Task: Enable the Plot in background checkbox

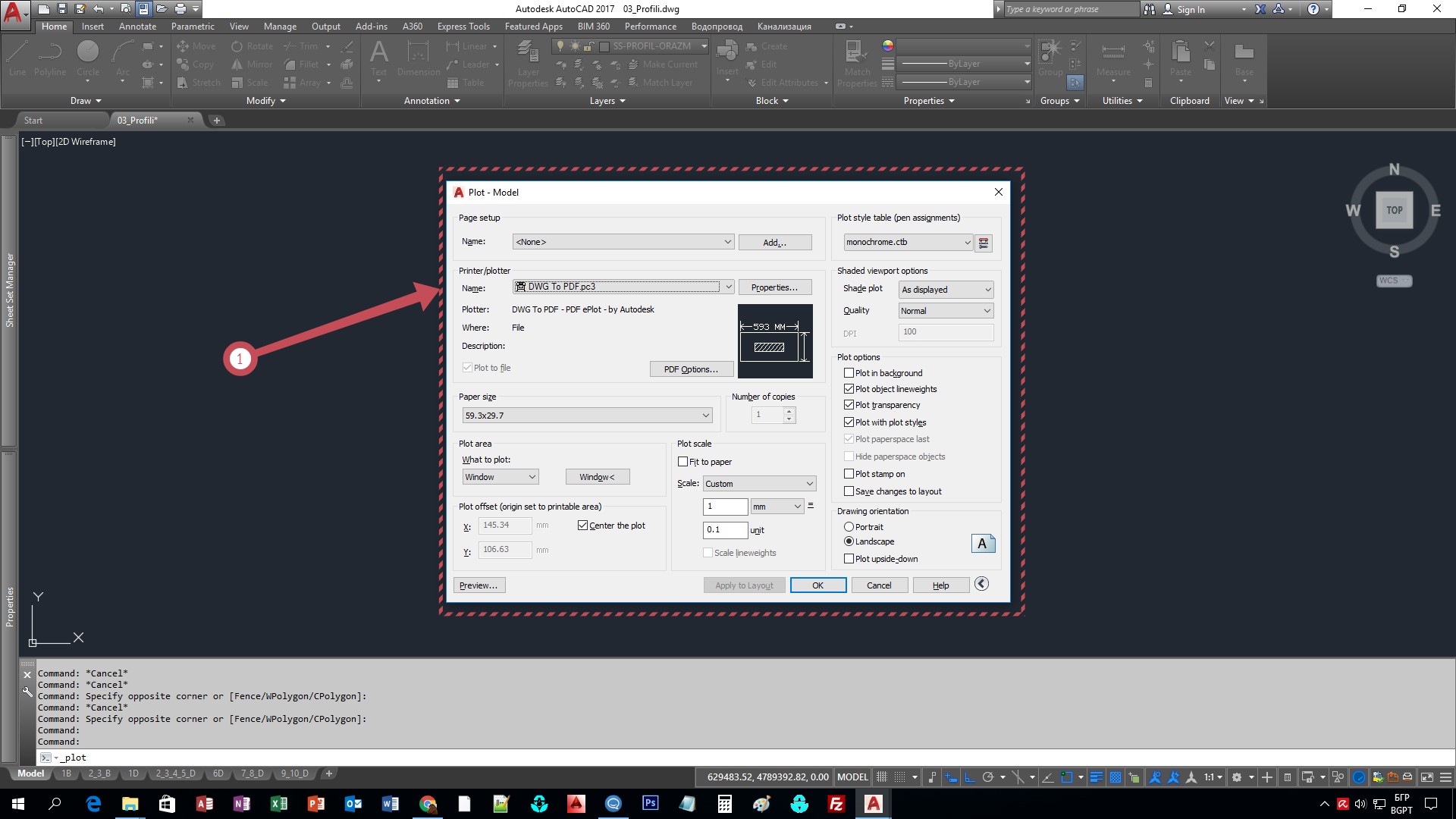Action: (849, 373)
